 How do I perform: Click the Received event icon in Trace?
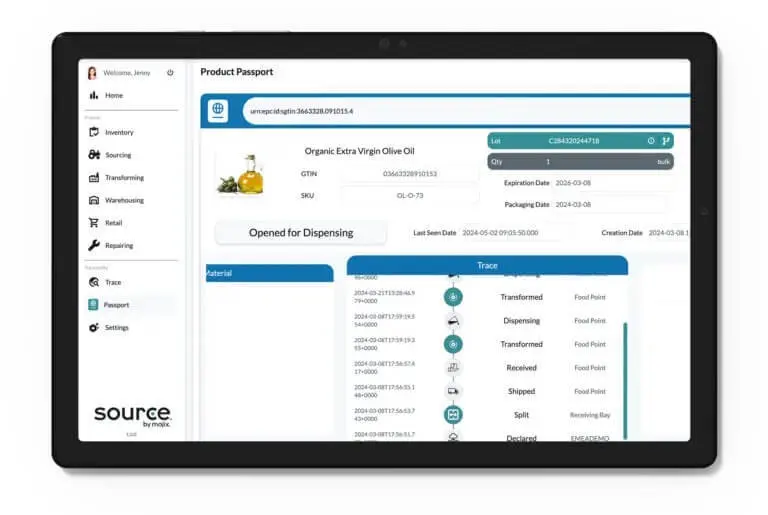453,368
